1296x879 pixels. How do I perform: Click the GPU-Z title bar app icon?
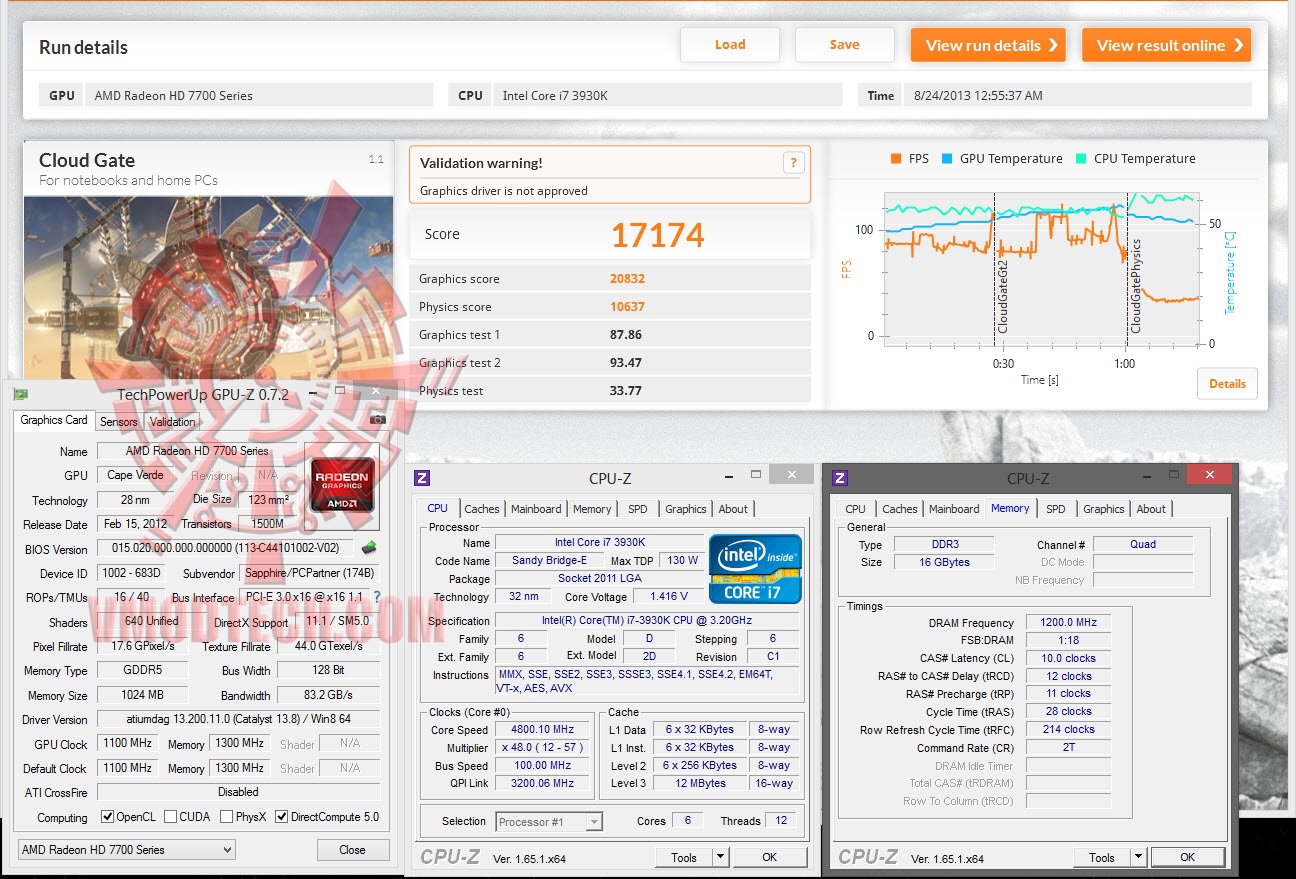(20, 395)
